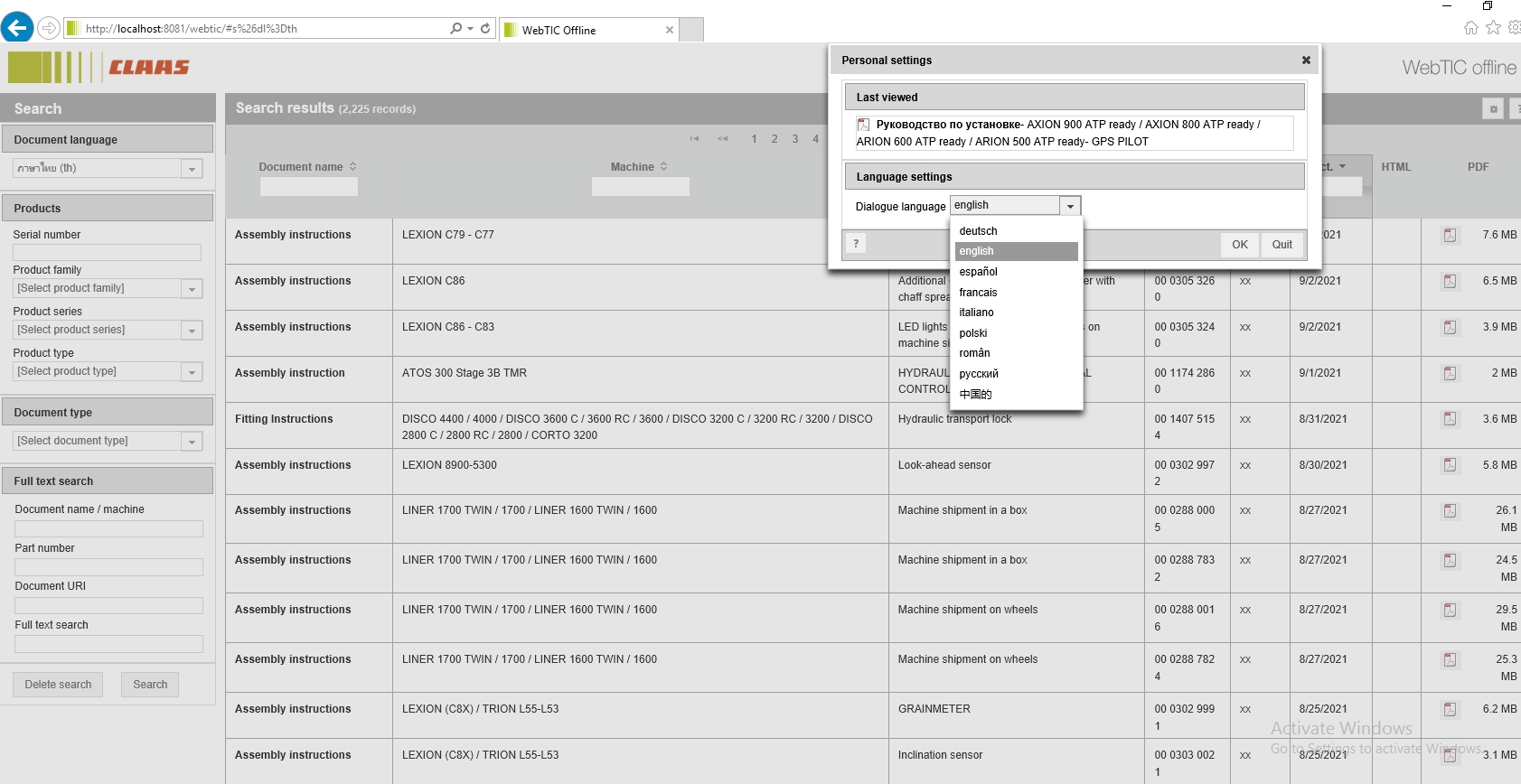Go to results page 3
The height and width of the screenshot is (784, 1521).
795,139
